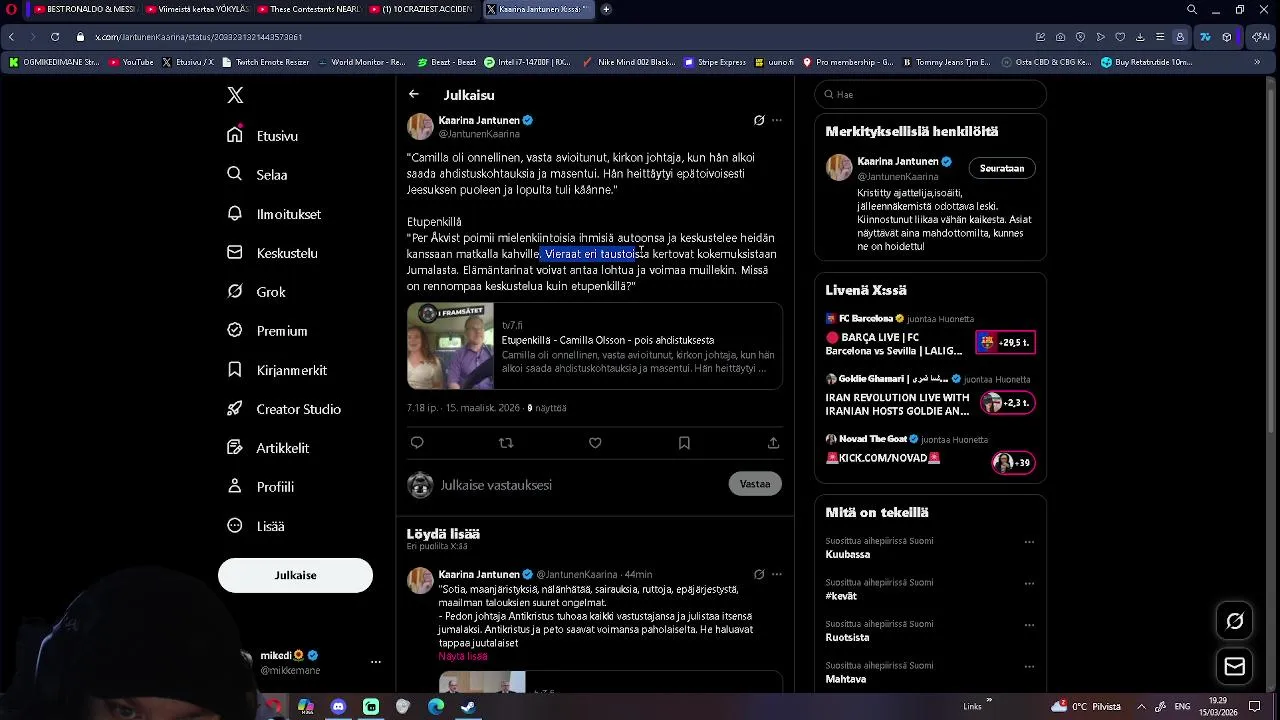Go back with the Julkaisu arrow
Screen dimensions: 1280x720
[414, 94]
